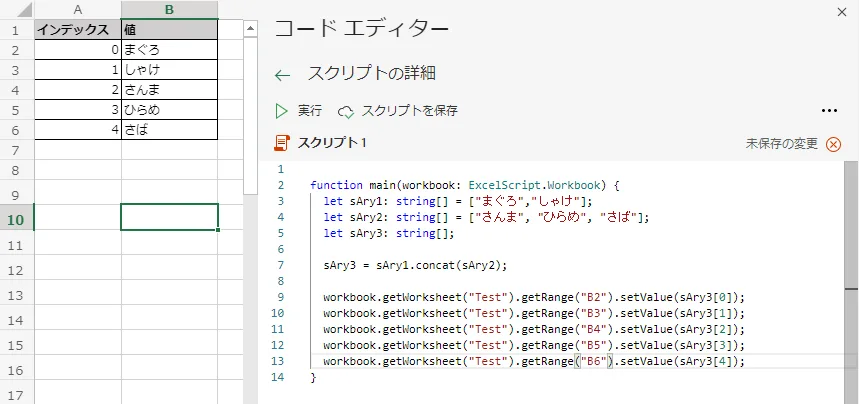Select row 10 header
This screenshot has width=859, height=404.
(17, 218)
